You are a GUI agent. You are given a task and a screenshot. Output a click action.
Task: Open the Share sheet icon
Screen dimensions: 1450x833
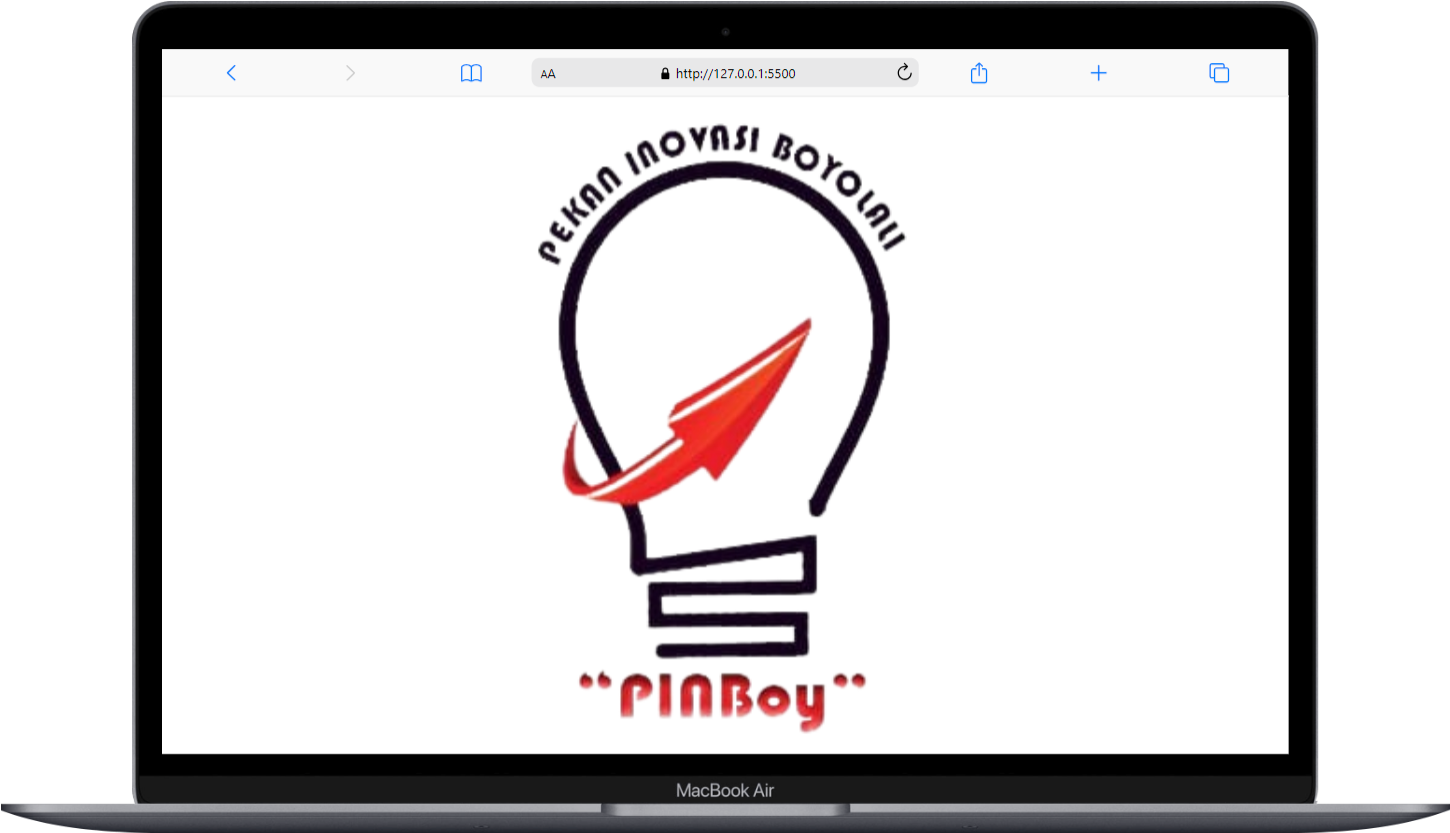point(979,73)
